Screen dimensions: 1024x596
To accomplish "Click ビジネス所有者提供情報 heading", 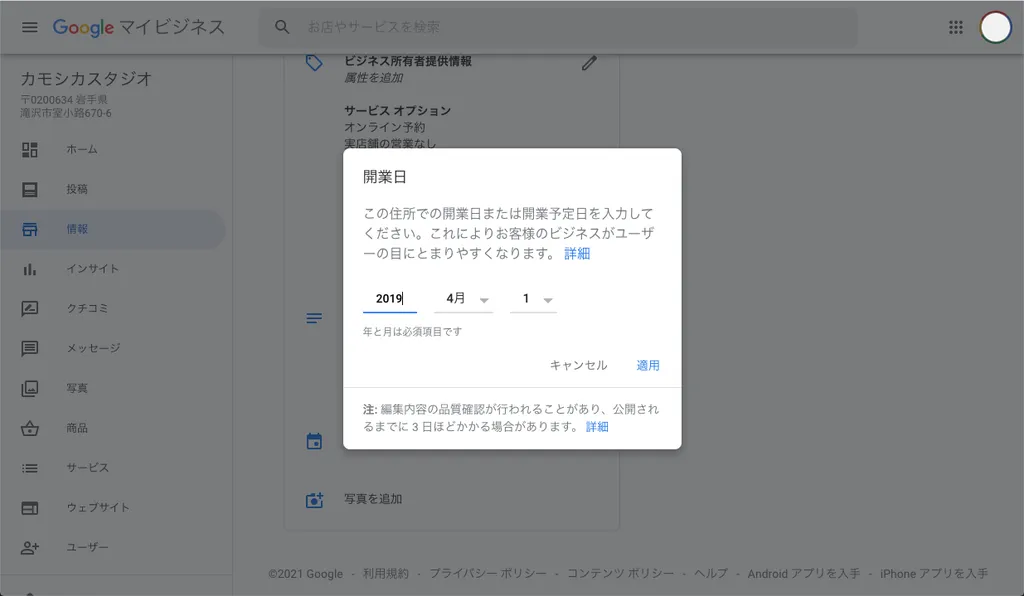I will (408, 61).
